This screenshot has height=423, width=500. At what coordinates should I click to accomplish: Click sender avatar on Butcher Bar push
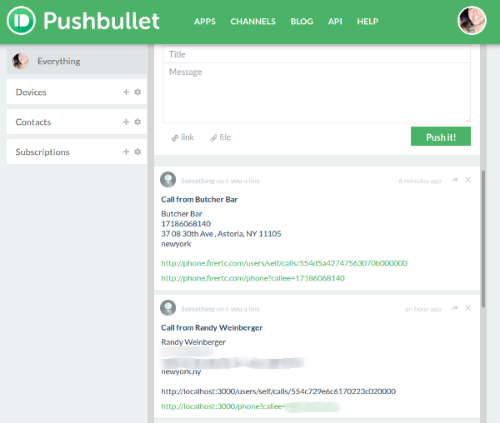click(x=168, y=180)
